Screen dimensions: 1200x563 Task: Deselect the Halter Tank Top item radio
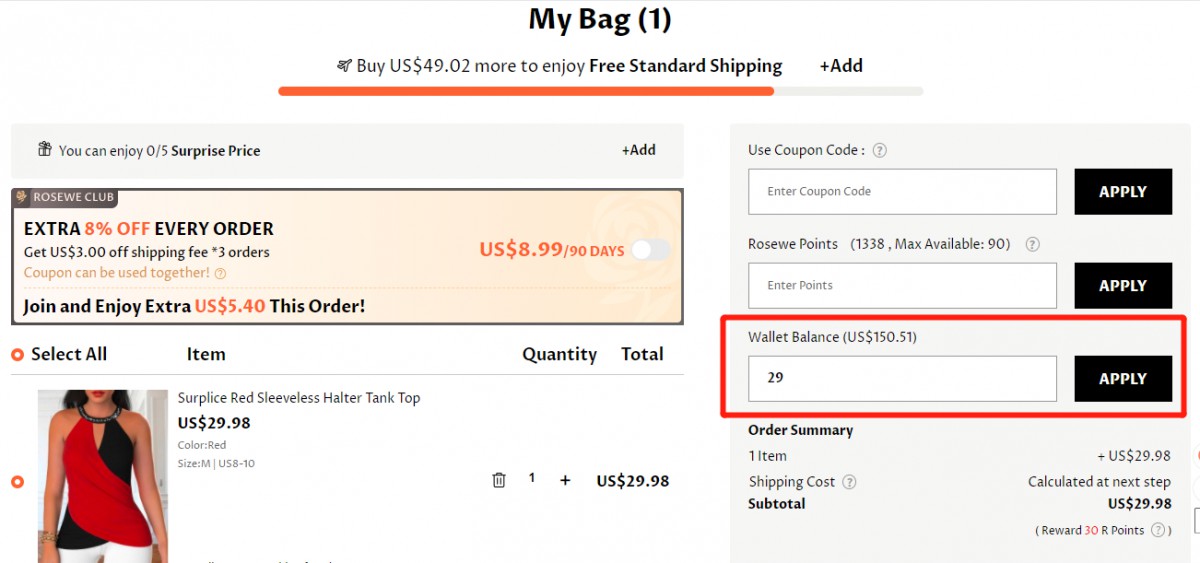pos(17,482)
